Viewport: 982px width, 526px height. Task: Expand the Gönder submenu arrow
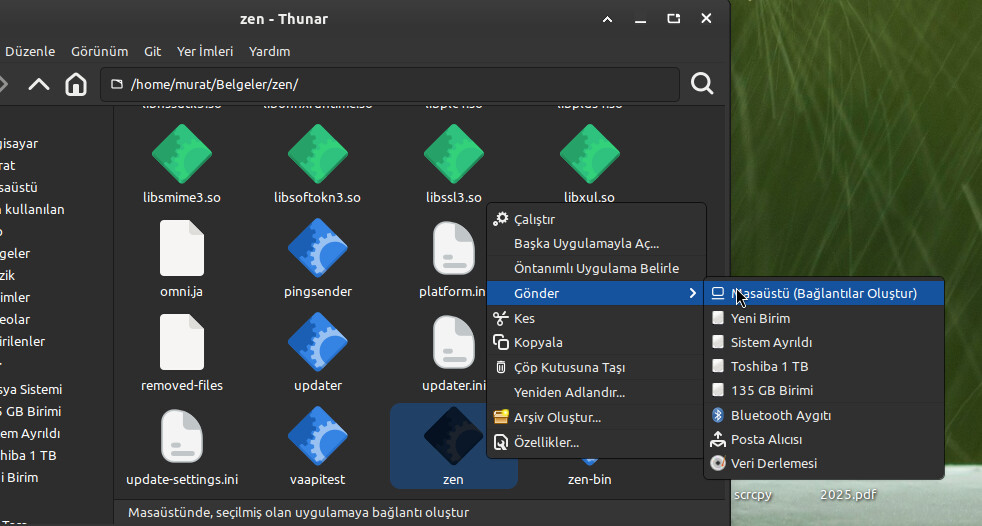(692, 294)
